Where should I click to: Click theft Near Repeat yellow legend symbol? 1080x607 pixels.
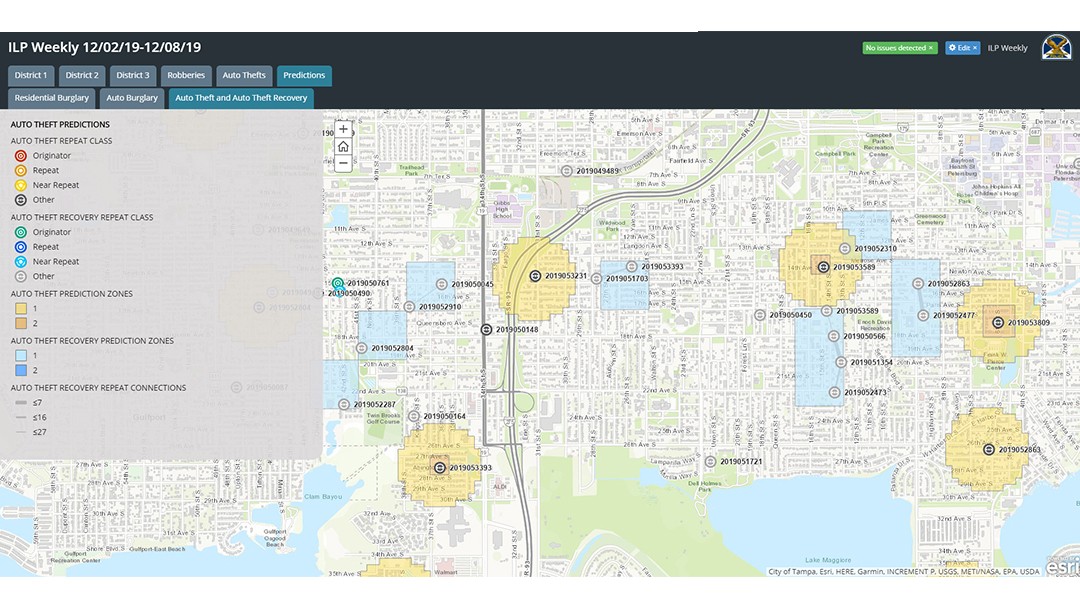tap(21, 185)
